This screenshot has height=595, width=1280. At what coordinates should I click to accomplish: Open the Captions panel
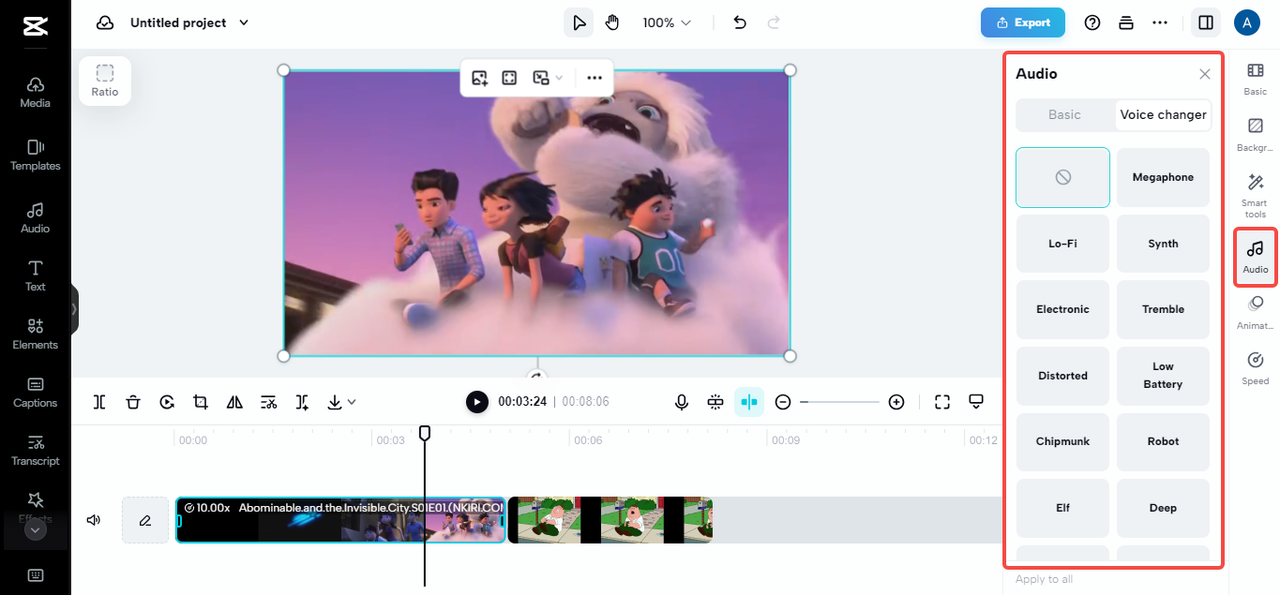pyautogui.click(x=35, y=392)
